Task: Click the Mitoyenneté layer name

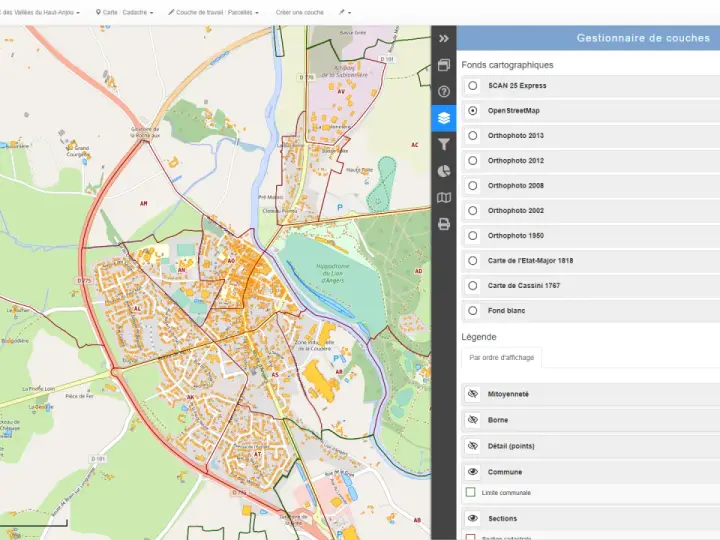Action: click(508, 394)
